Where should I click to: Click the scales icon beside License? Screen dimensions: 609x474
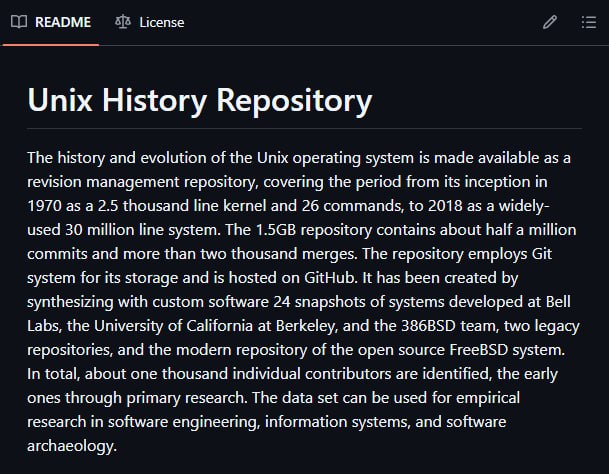coord(123,21)
